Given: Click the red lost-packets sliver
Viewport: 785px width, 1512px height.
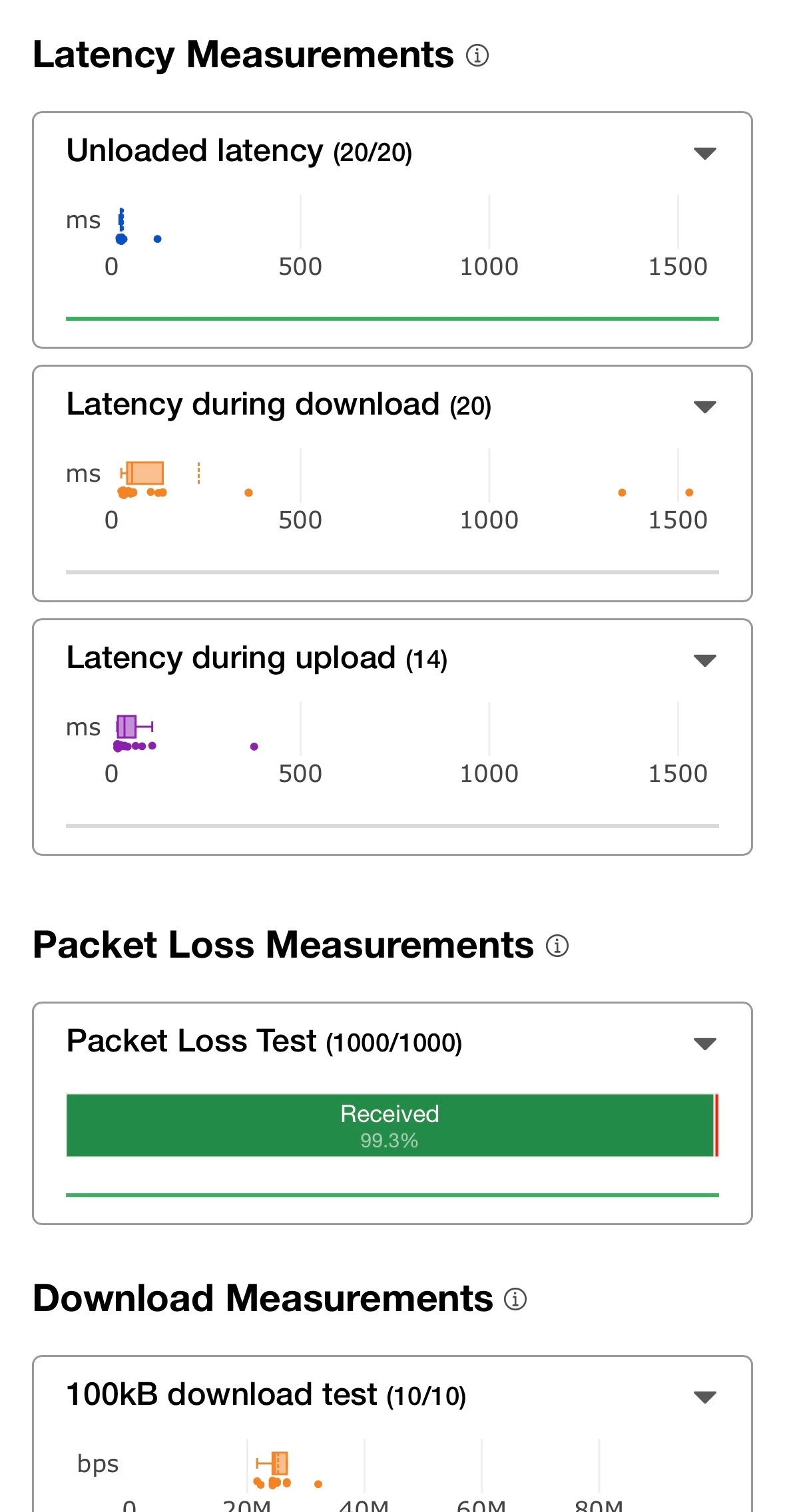Looking at the screenshot, I should (716, 1125).
